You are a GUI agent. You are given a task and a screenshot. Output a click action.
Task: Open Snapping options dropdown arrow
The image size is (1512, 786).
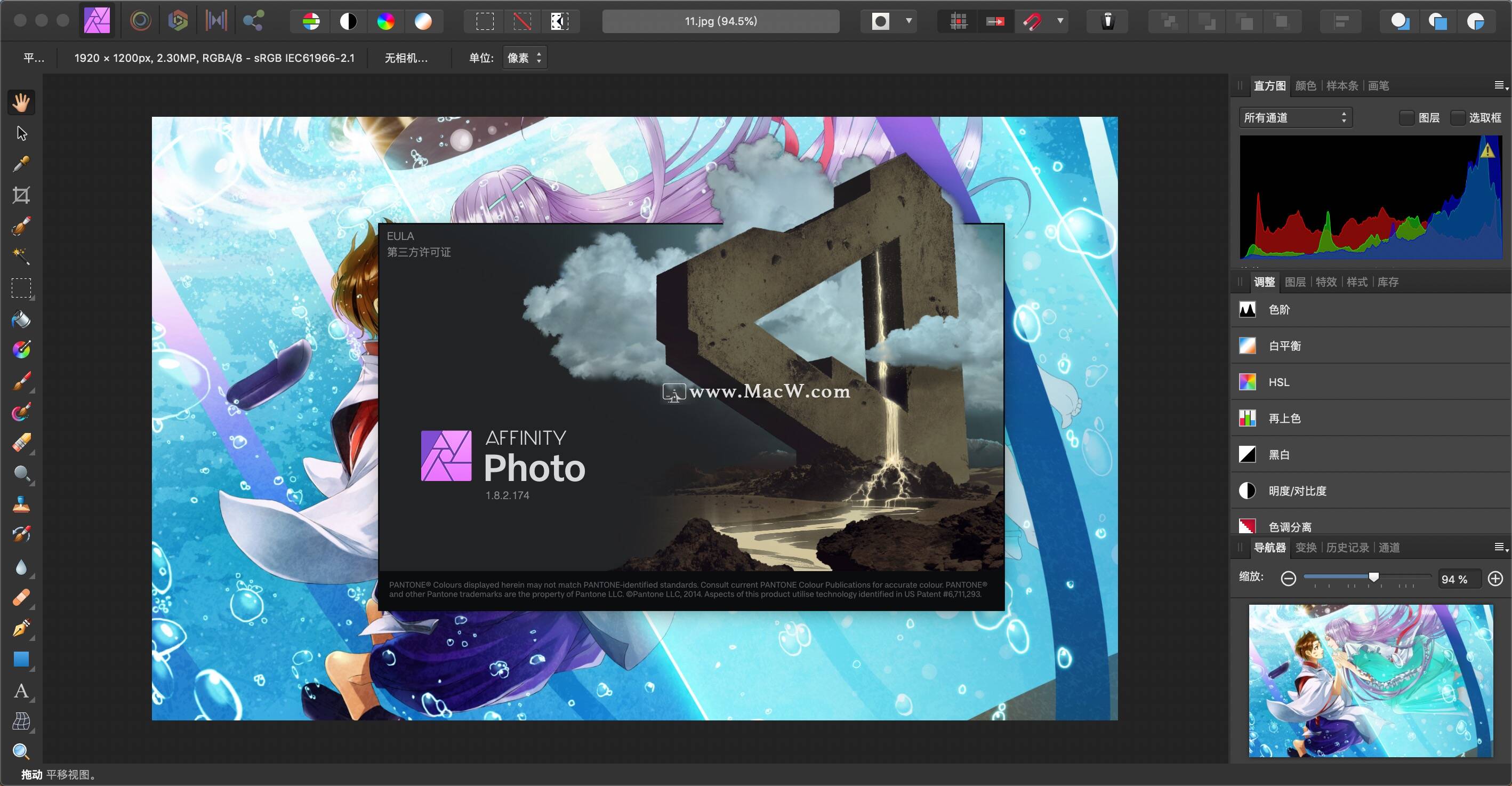coord(1060,21)
